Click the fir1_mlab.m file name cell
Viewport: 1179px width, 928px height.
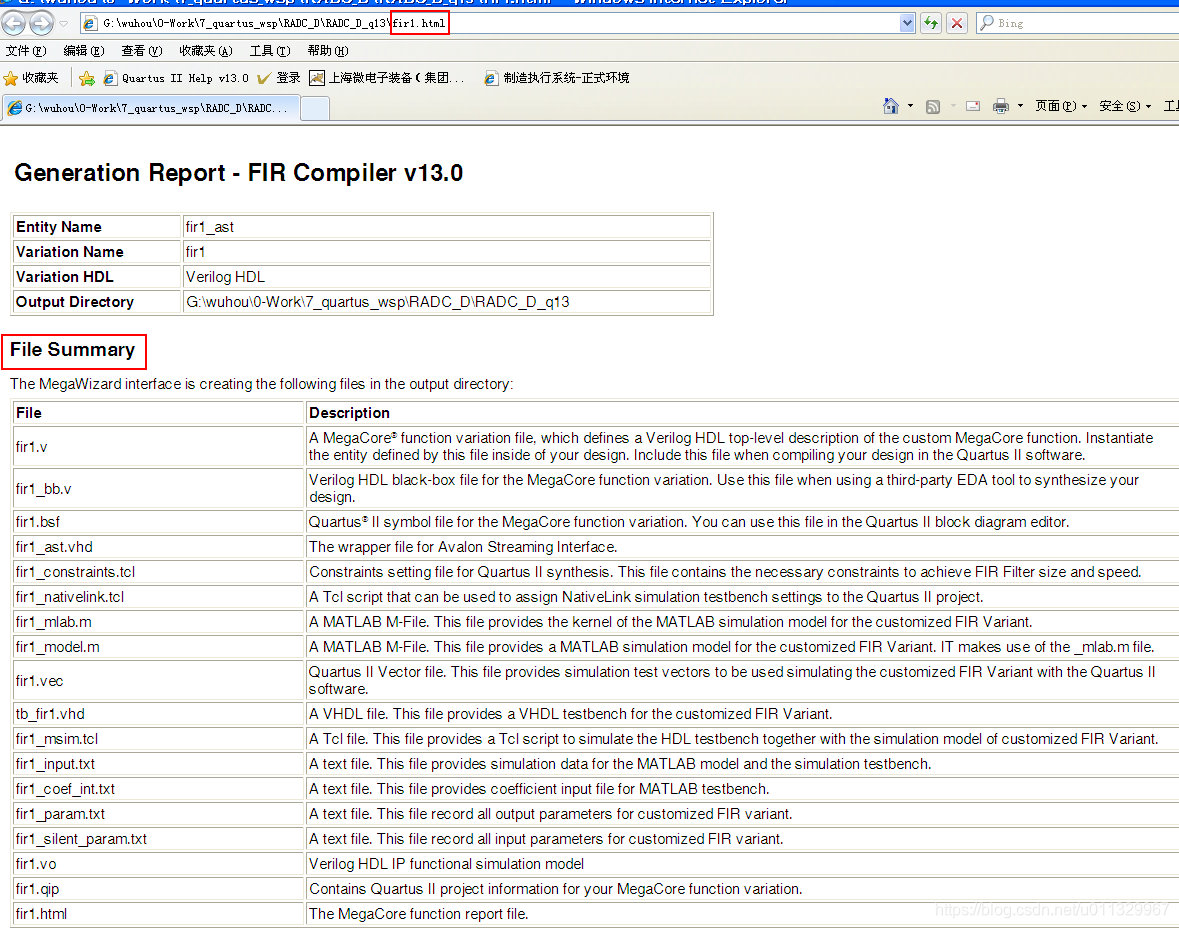pos(158,622)
